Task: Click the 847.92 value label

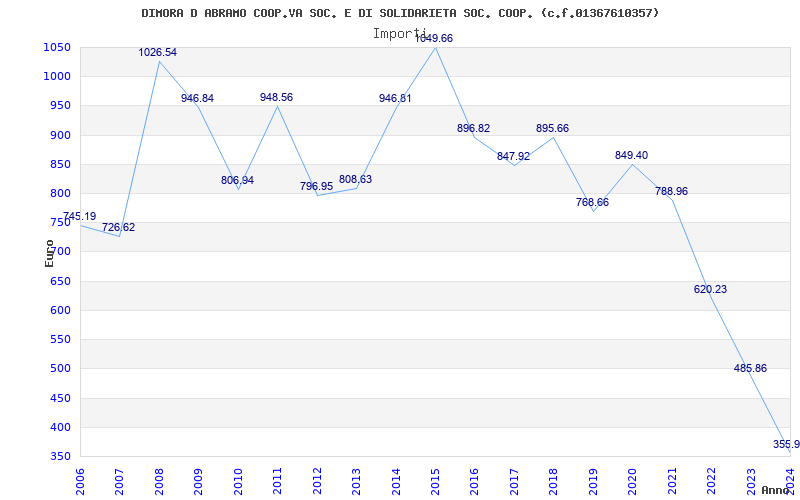Action: tap(513, 157)
